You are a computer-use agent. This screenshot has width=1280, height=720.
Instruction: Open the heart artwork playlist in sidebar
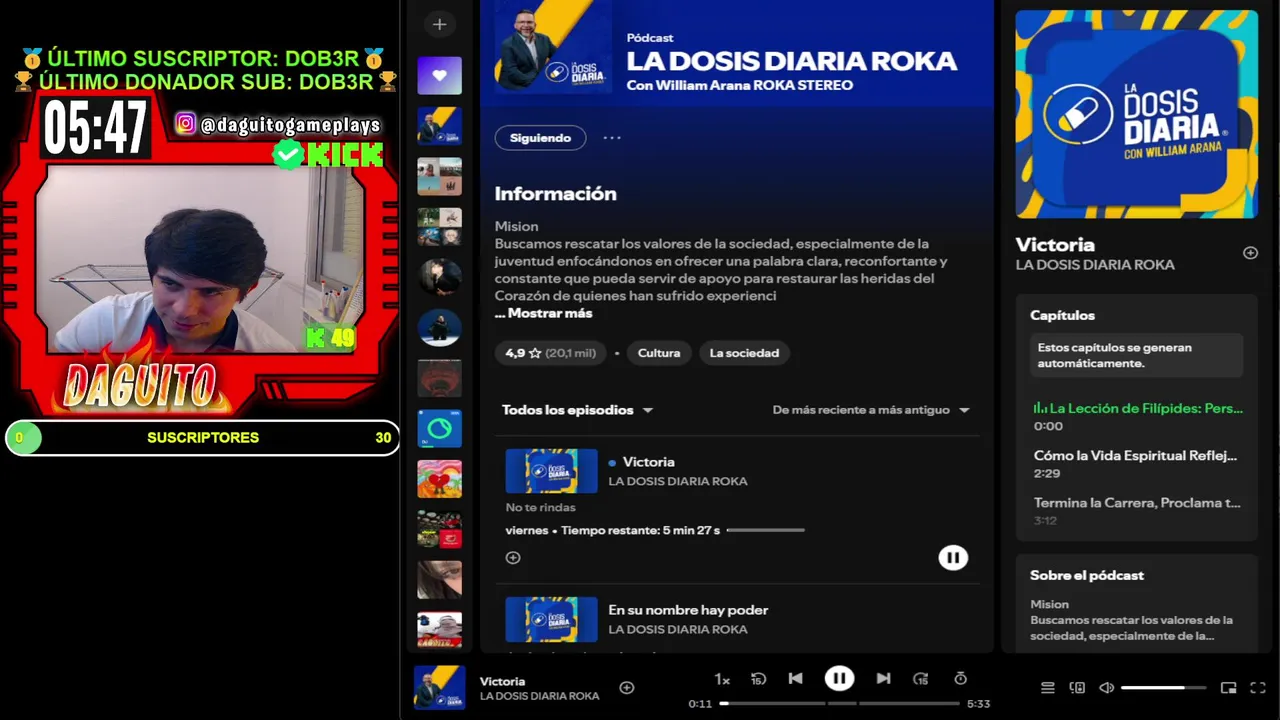(439, 479)
